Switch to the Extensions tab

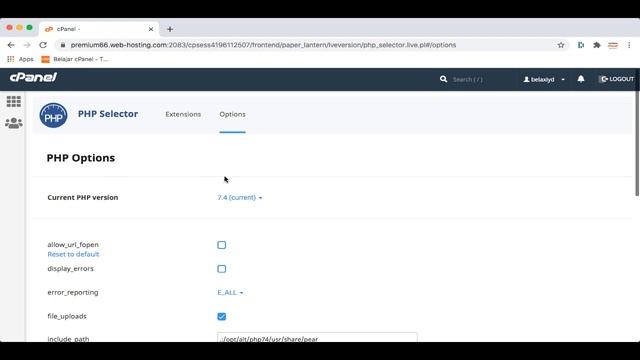coord(183,114)
